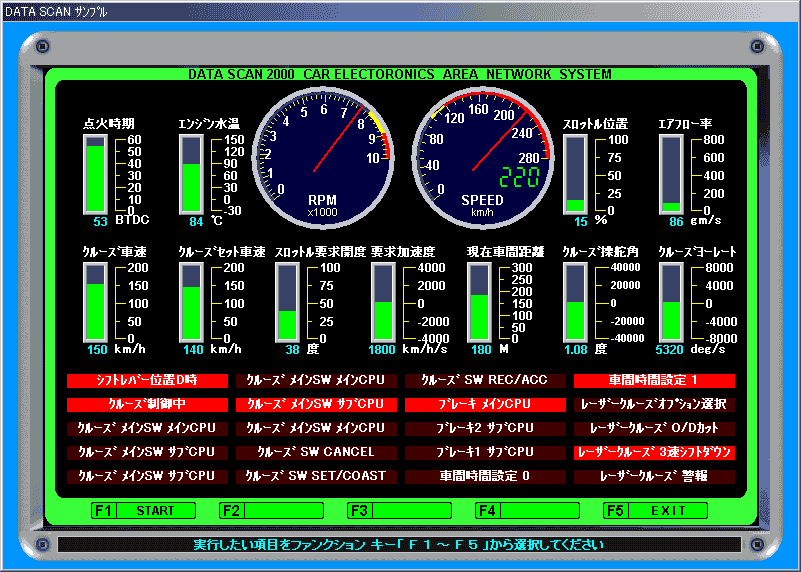The image size is (801, 572).
Task: Click the エアフロー率 gm/s bar meter
Action: coord(671,175)
